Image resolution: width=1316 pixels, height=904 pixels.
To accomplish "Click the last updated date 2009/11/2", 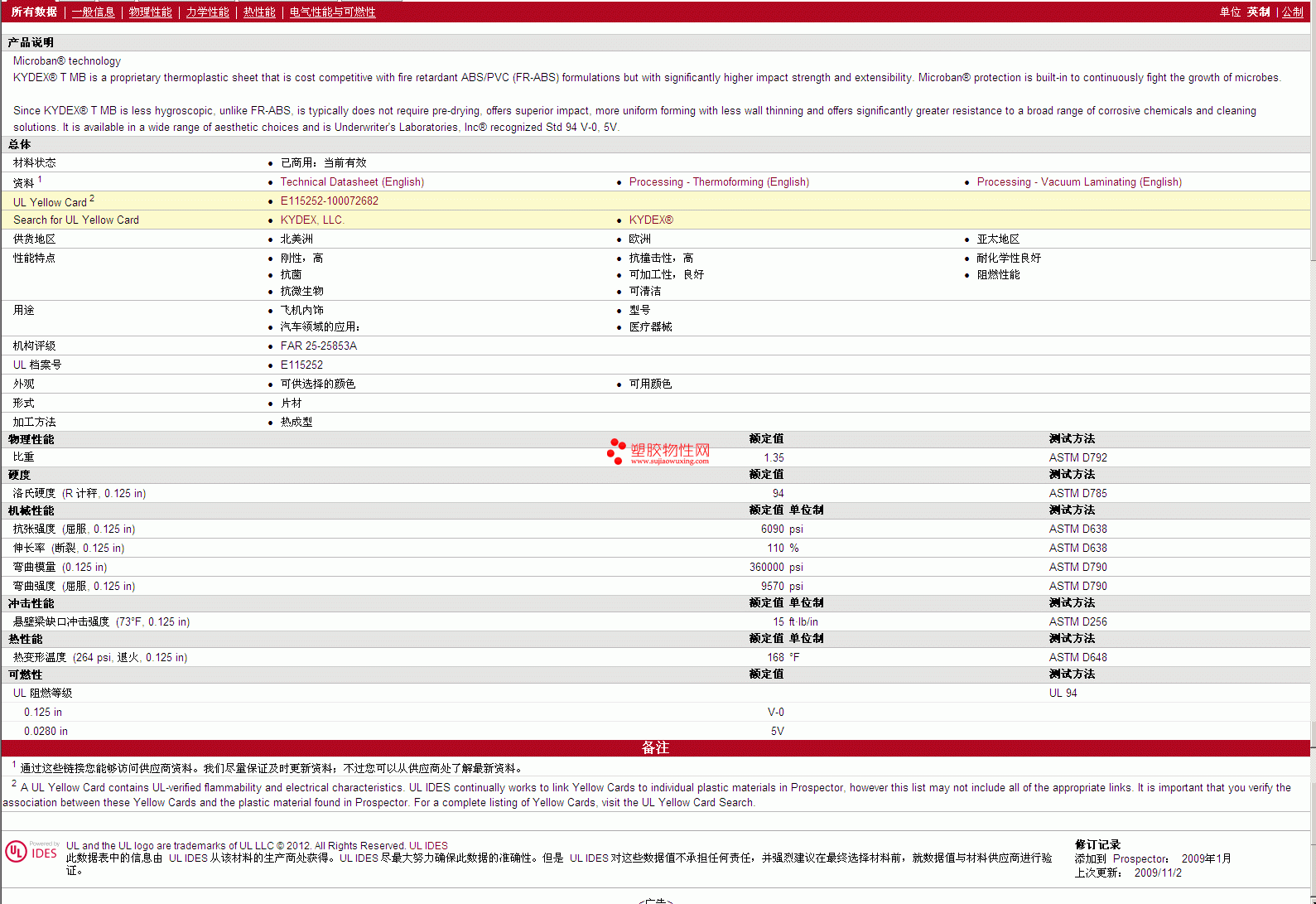I will click(x=1158, y=873).
